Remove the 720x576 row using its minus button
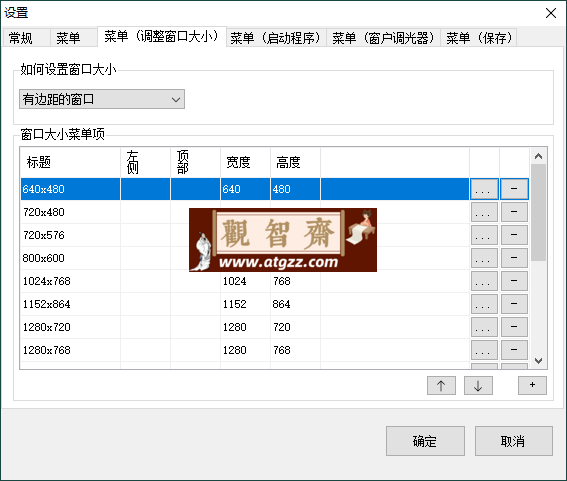567x481 pixels. pos(514,235)
